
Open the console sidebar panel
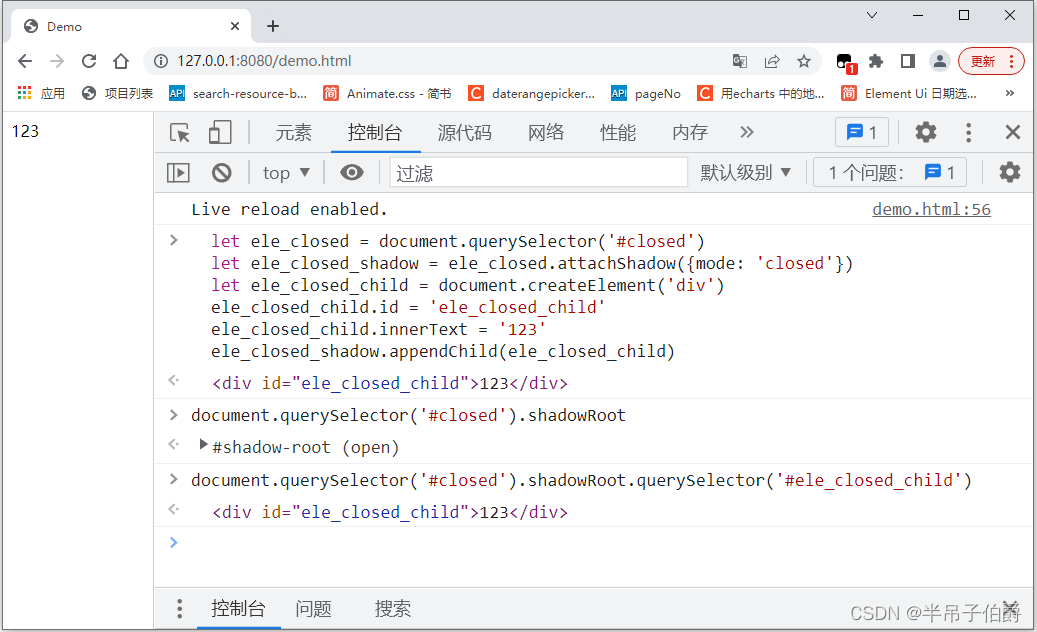pyautogui.click(x=178, y=172)
